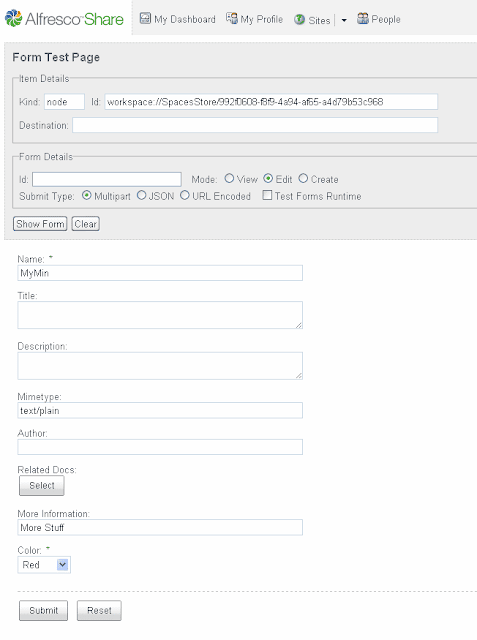Grab the Description text area resize handle
Image resolution: width=477 pixels, height=640 pixels.
(299, 376)
